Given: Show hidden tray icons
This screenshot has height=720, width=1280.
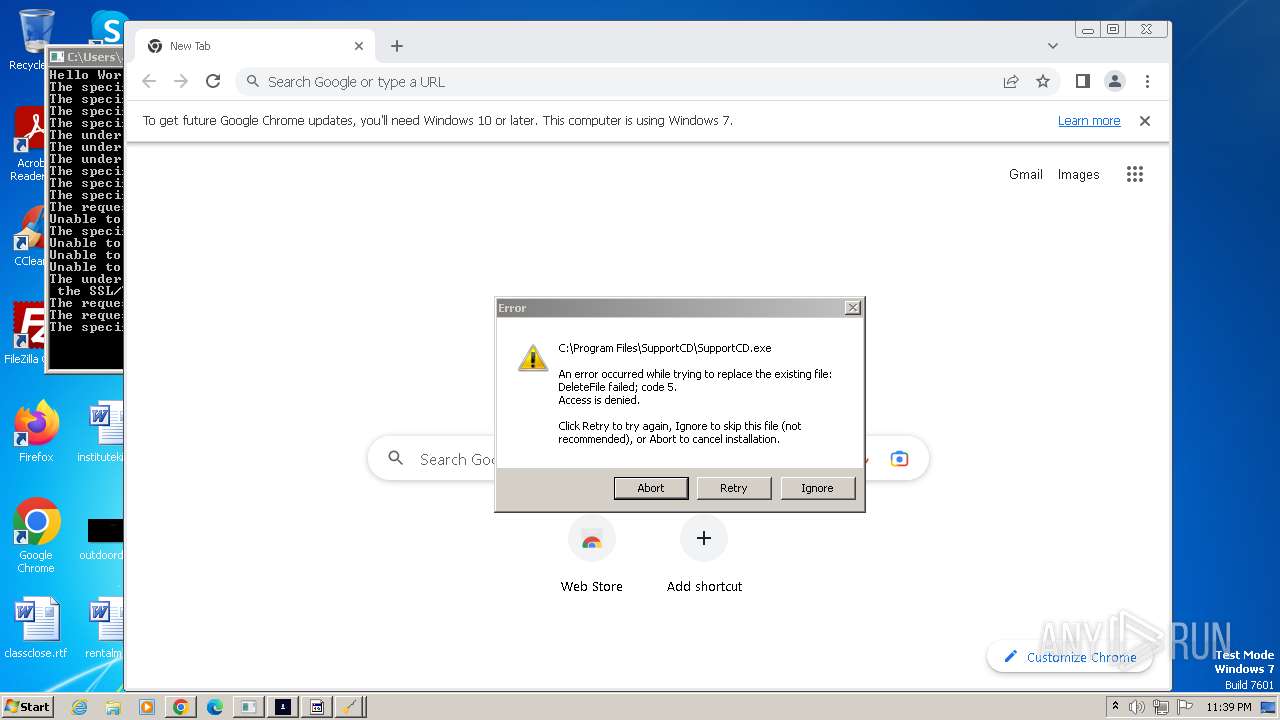Looking at the screenshot, I should click(1116, 707).
